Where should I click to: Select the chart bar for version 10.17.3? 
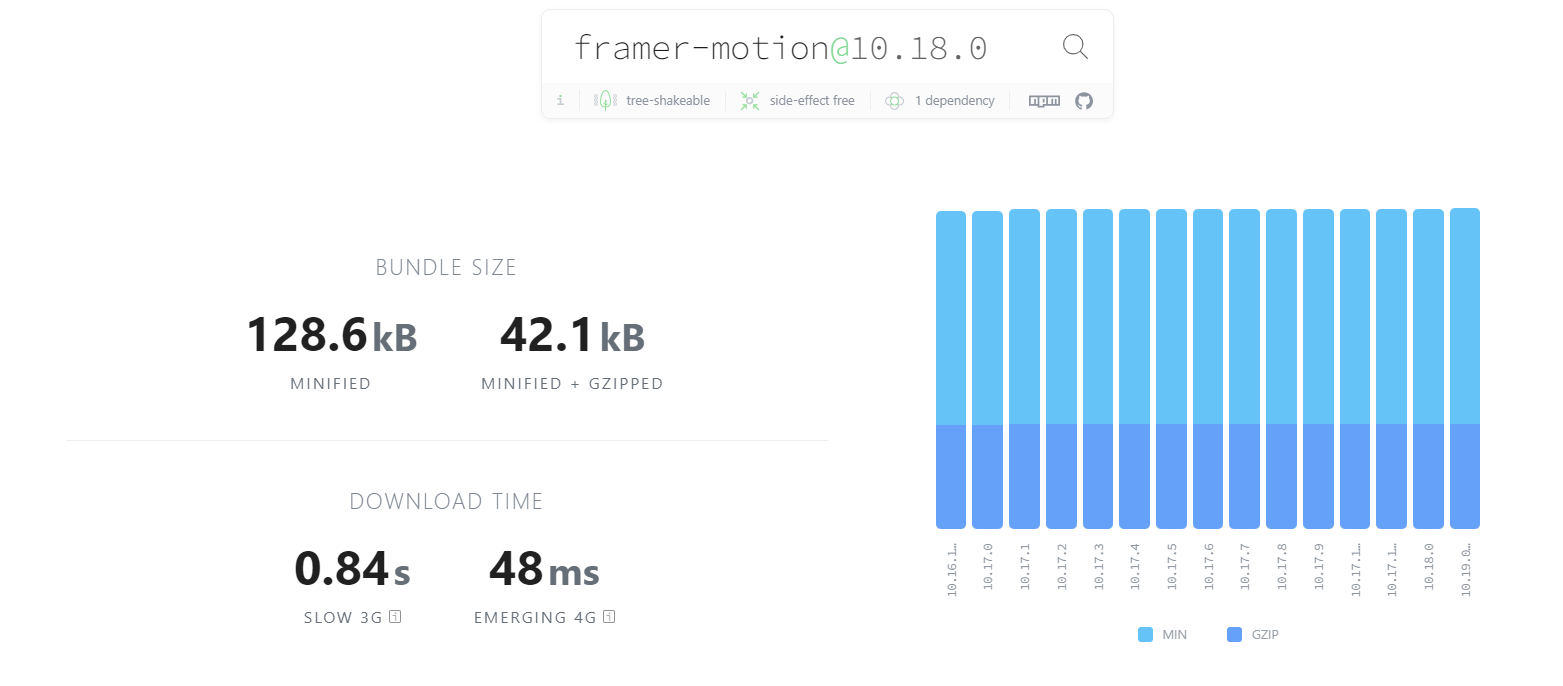1098,368
